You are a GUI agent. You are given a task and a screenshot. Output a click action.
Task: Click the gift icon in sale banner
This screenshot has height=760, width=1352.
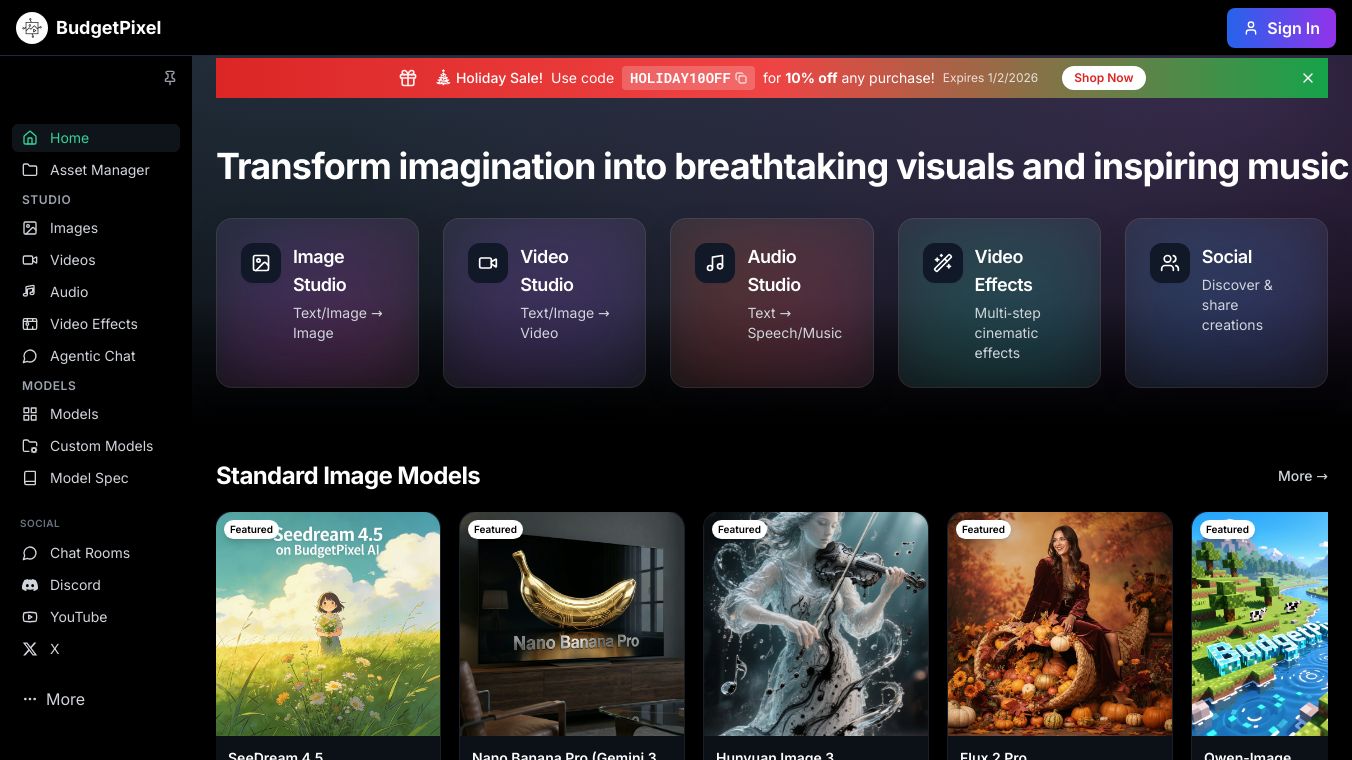(408, 78)
